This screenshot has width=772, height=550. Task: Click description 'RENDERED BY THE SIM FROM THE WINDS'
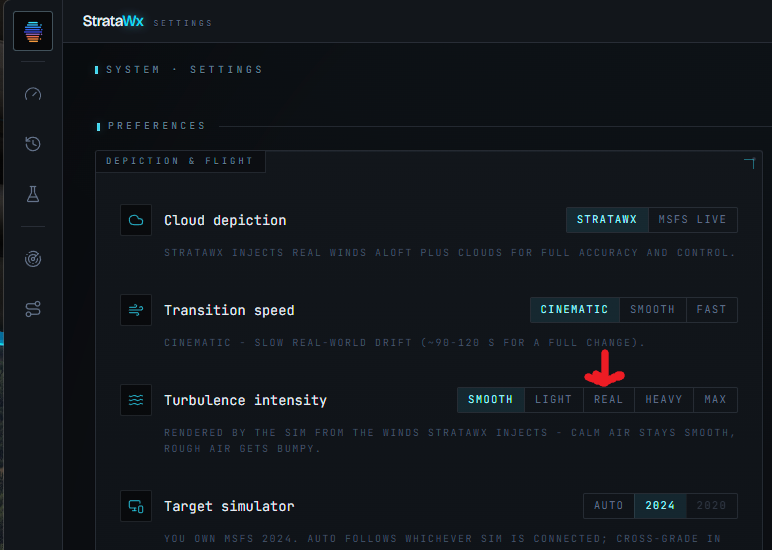[x=450, y=441]
